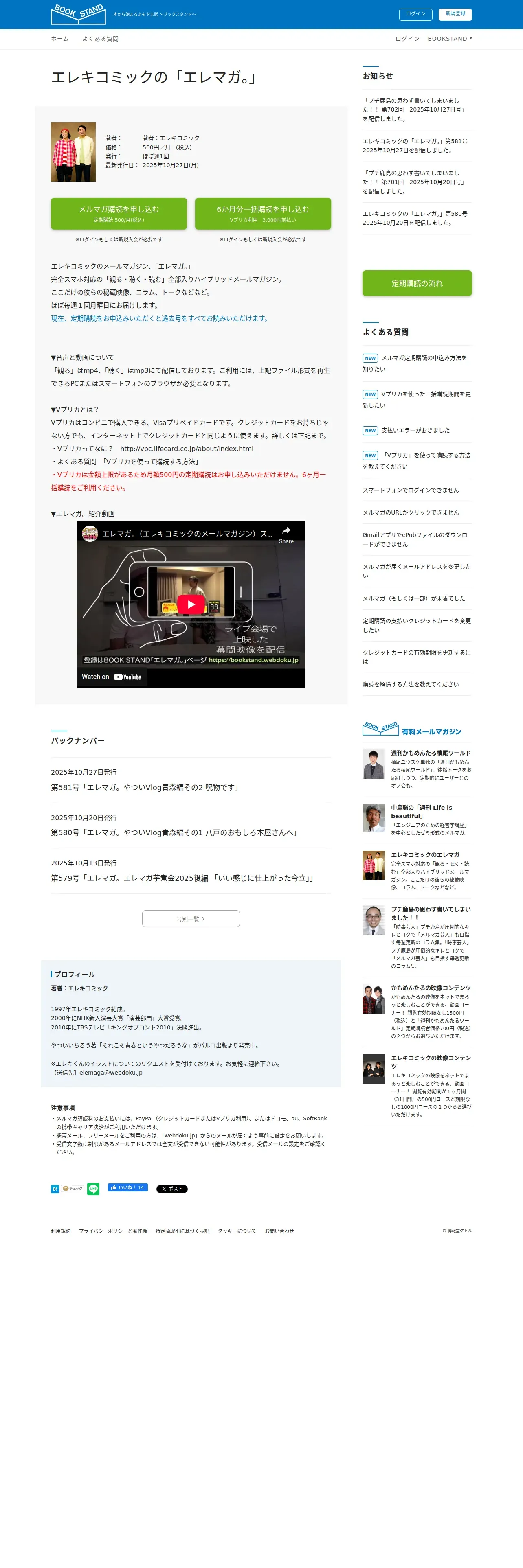Open FAQ Vプリカを使って購読する方法
This screenshot has height=1568, width=523.
417,460
